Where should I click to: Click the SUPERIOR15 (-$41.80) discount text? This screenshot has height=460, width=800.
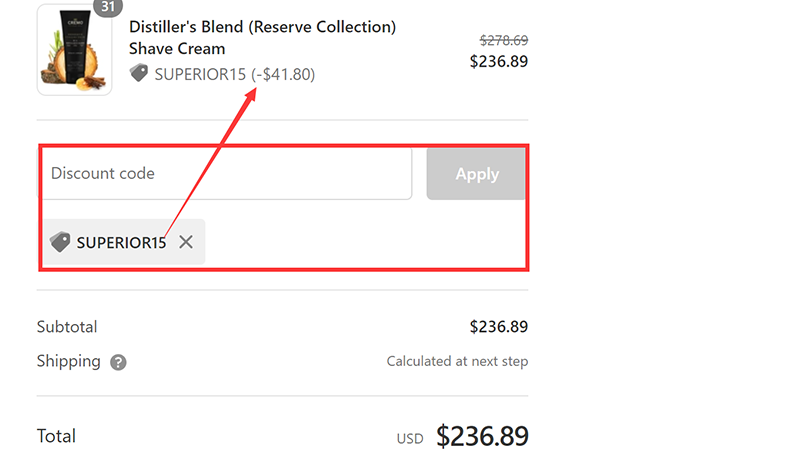click(234, 74)
